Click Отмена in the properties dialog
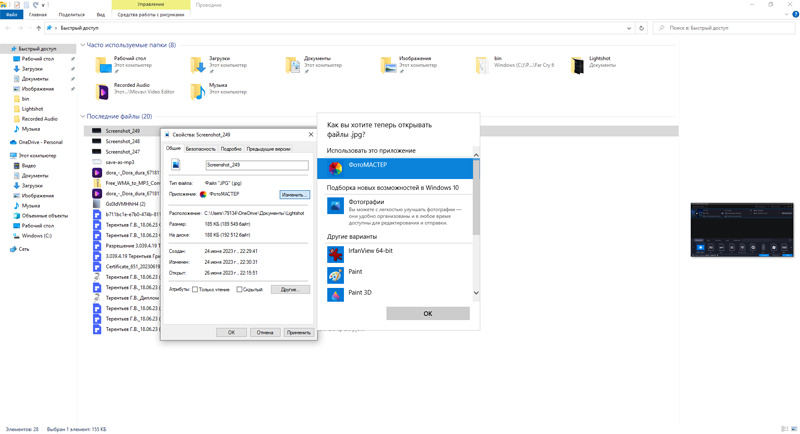 (x=265, y=333)
